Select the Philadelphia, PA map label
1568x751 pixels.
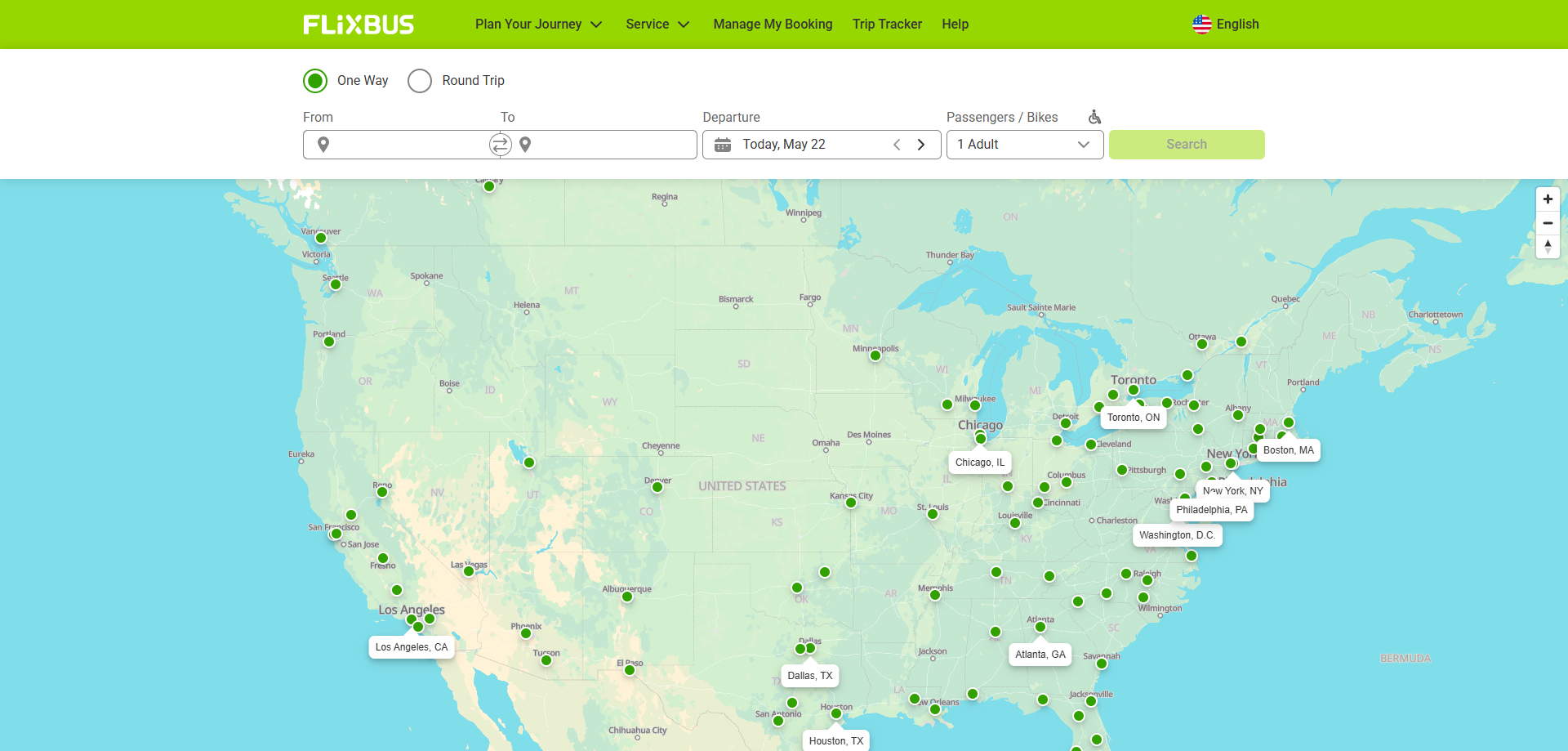point(1212,510)
